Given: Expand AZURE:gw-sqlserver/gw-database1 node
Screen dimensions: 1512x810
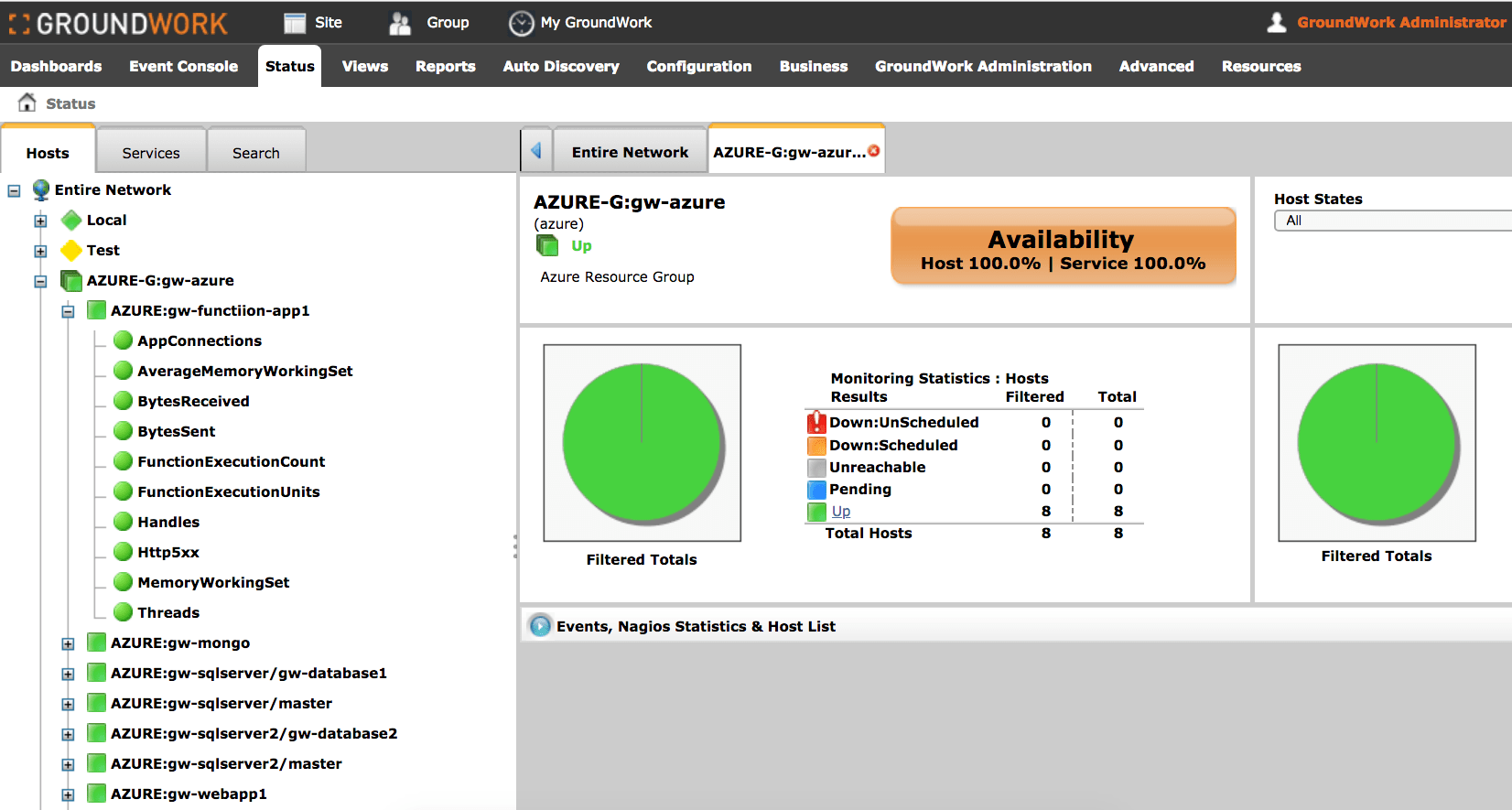Looking at the screenshot, I should pos(68,674).
